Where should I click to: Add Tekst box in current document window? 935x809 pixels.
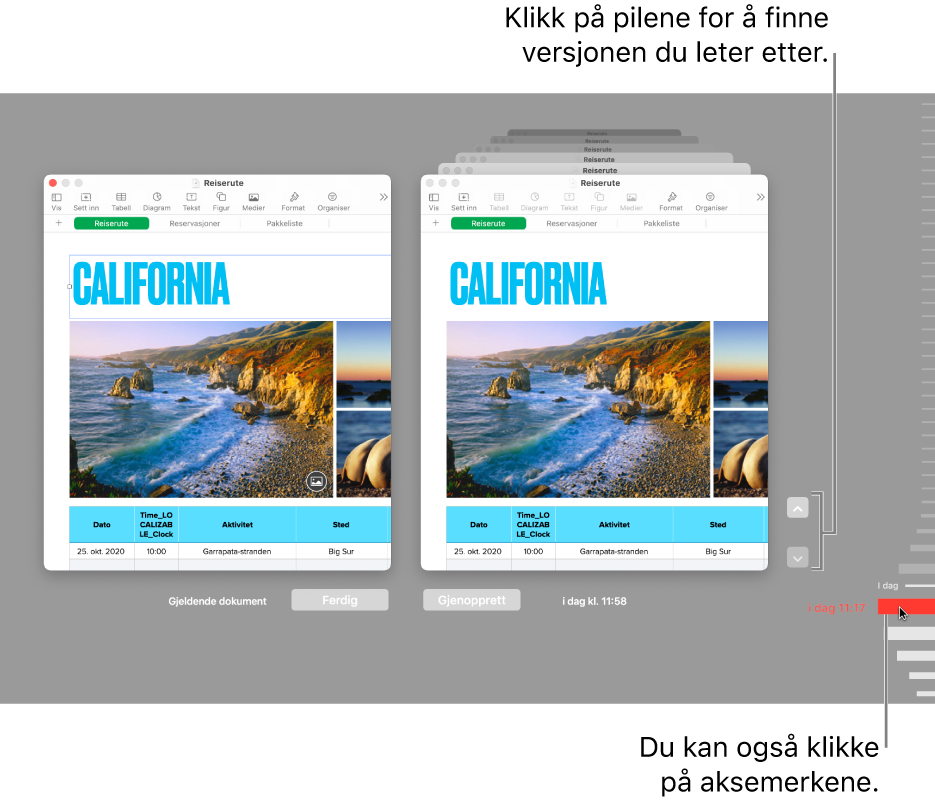[191, 202]
